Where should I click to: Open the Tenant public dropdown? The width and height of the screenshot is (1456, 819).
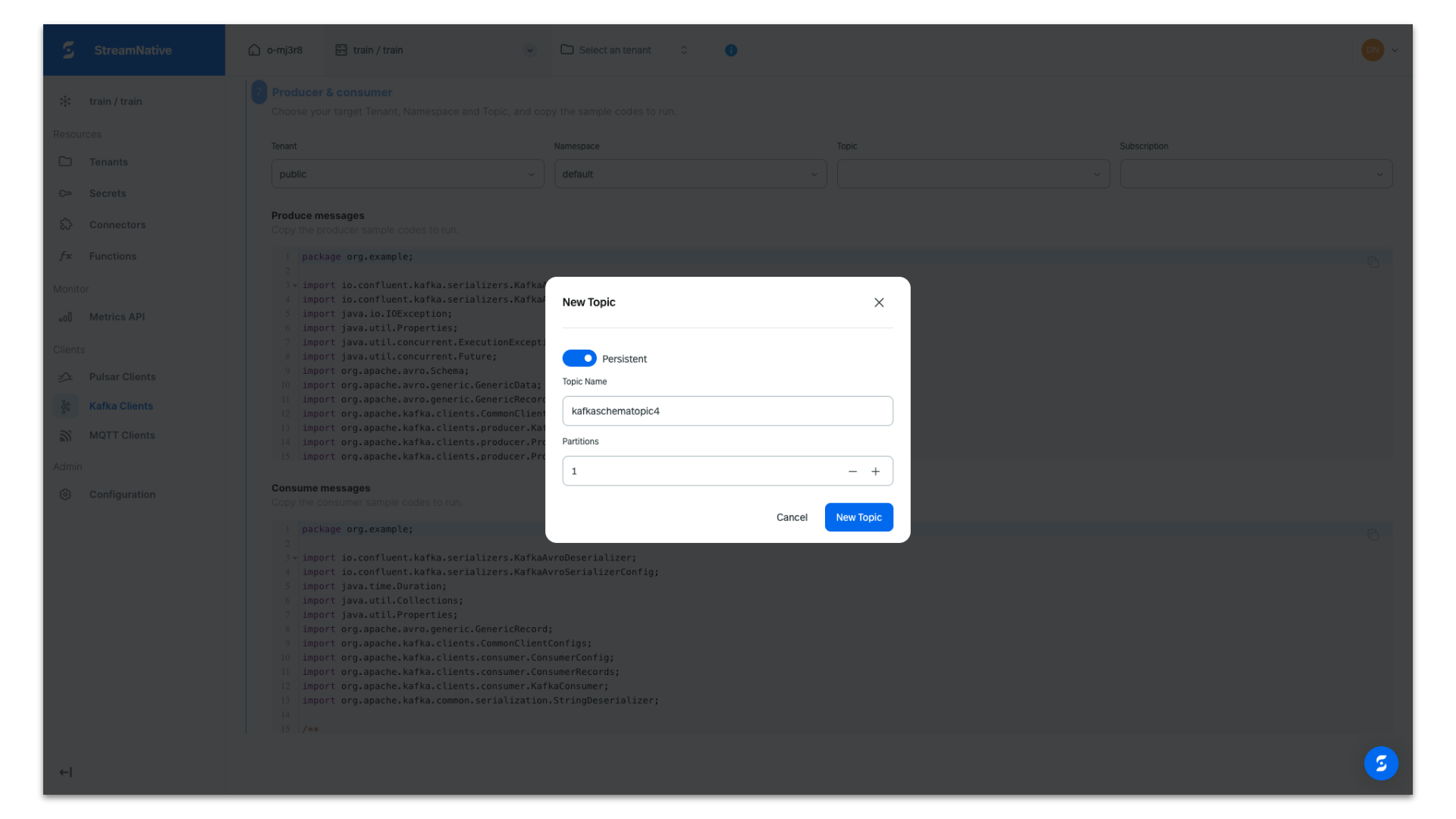[407, 174]
